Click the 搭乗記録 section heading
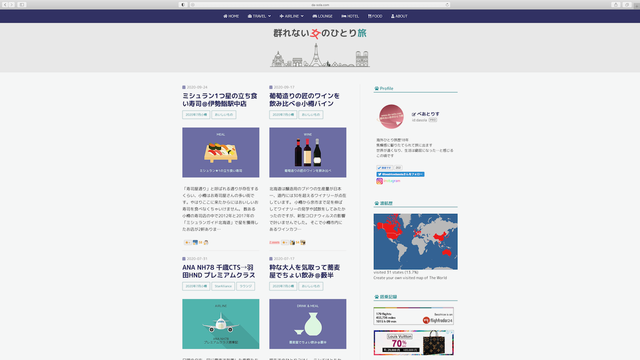Viewport: 640px width, 360px height. (x=386, y=297)
